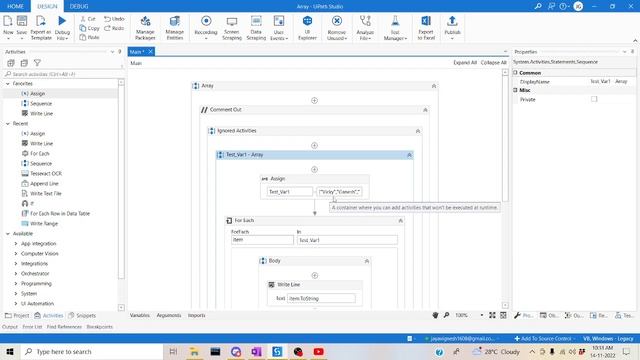The image size is (640, 360).
Task: Click the New file ribbon icon
Action: pos(8,21)
